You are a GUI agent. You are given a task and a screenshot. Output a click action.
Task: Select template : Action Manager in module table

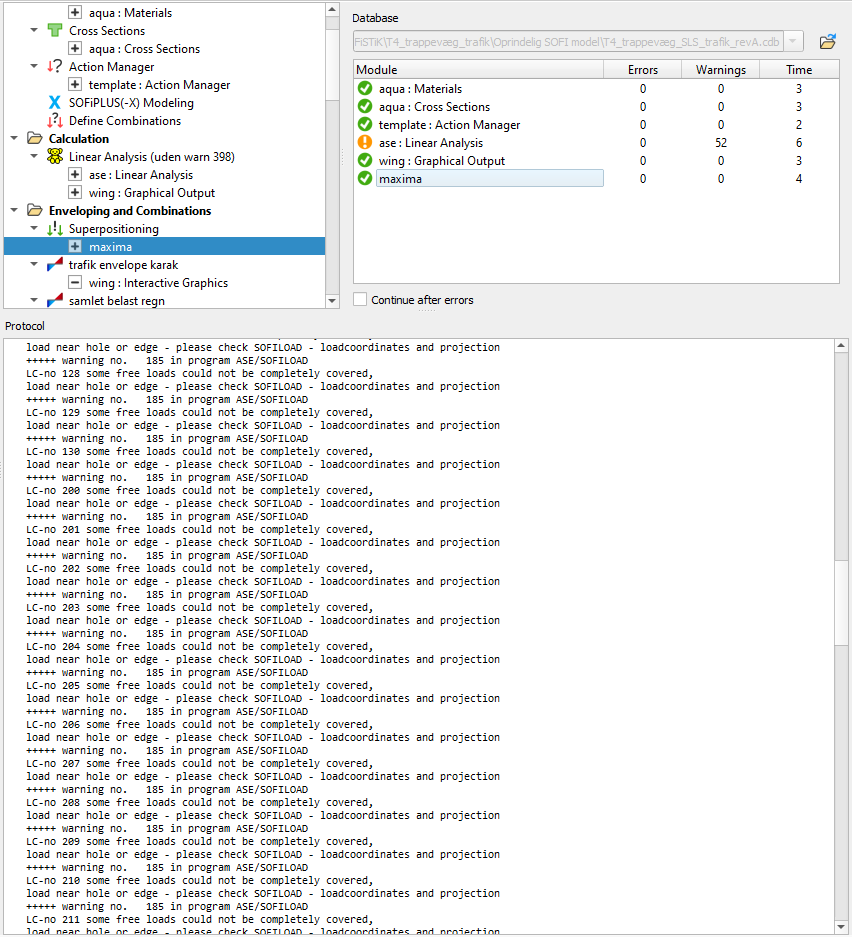pos(449,125)
